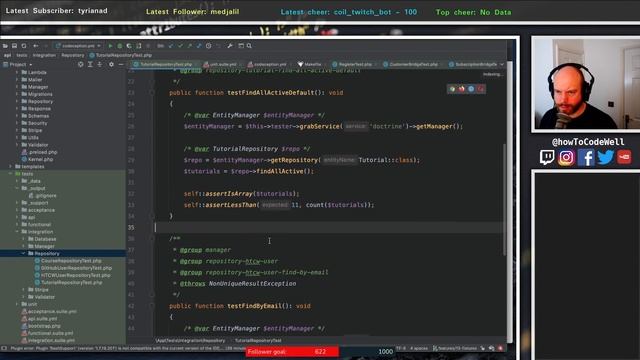Switch to the CustomerBridgeTest.php editor tab
The width and height of the screenshot is (640, 360).
[x=412, y=64]
